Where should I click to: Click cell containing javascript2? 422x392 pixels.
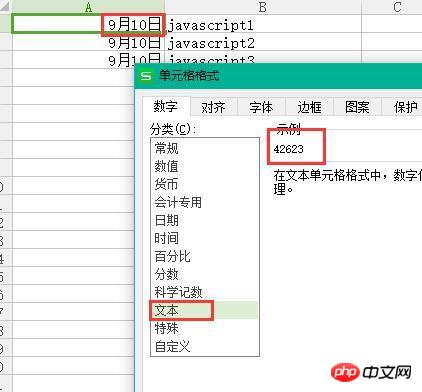click(263, 42)
